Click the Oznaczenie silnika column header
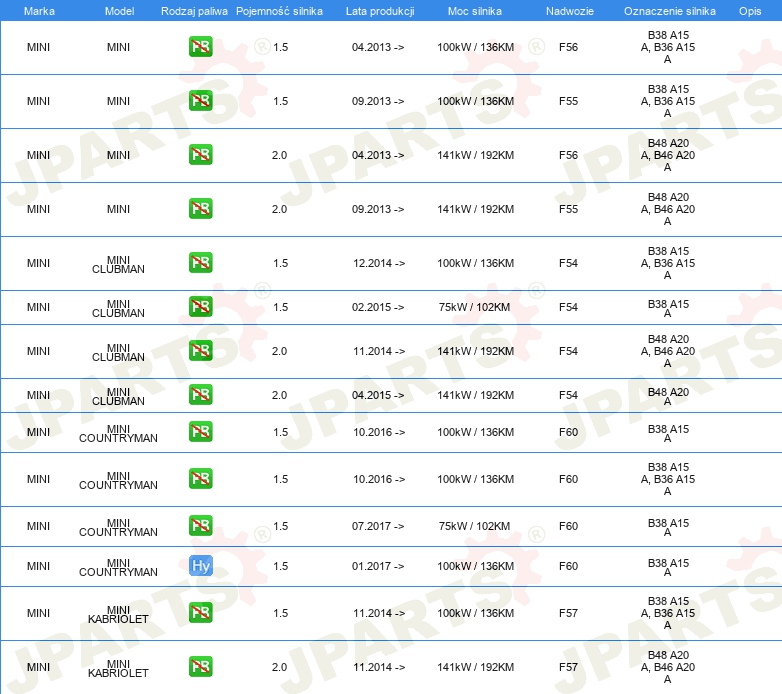The height and width of the screenshot is (694, 782). coord(670,11)
